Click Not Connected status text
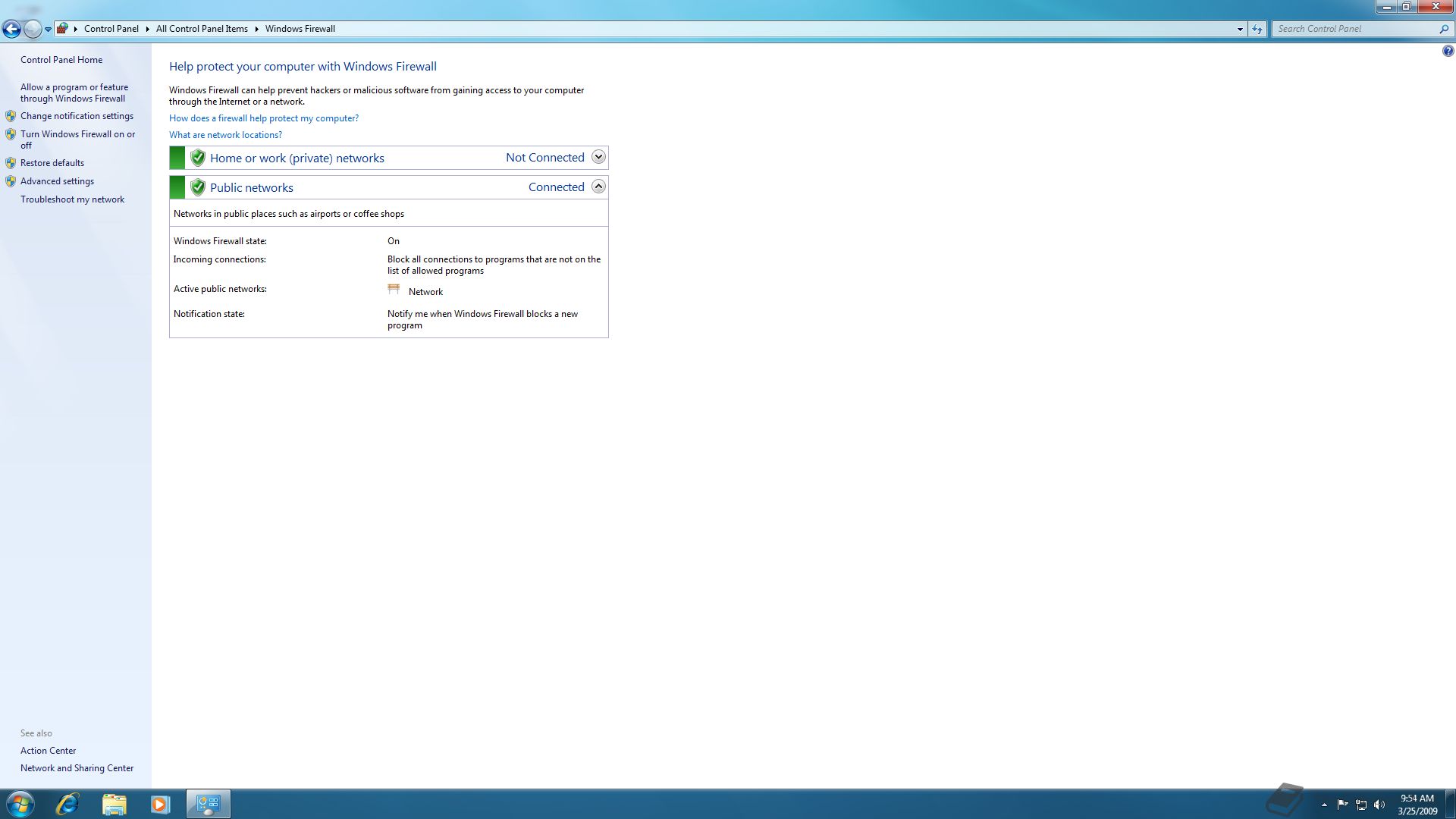 pyautogui.click(x=545, y=158)
